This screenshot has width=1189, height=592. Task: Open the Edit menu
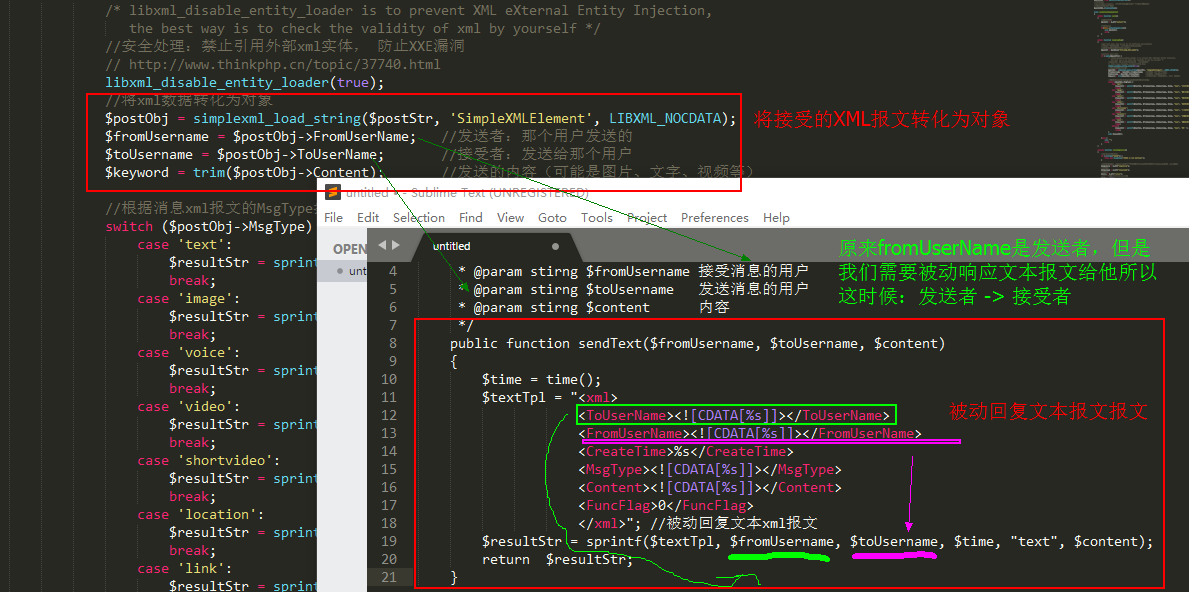point(368,217)
